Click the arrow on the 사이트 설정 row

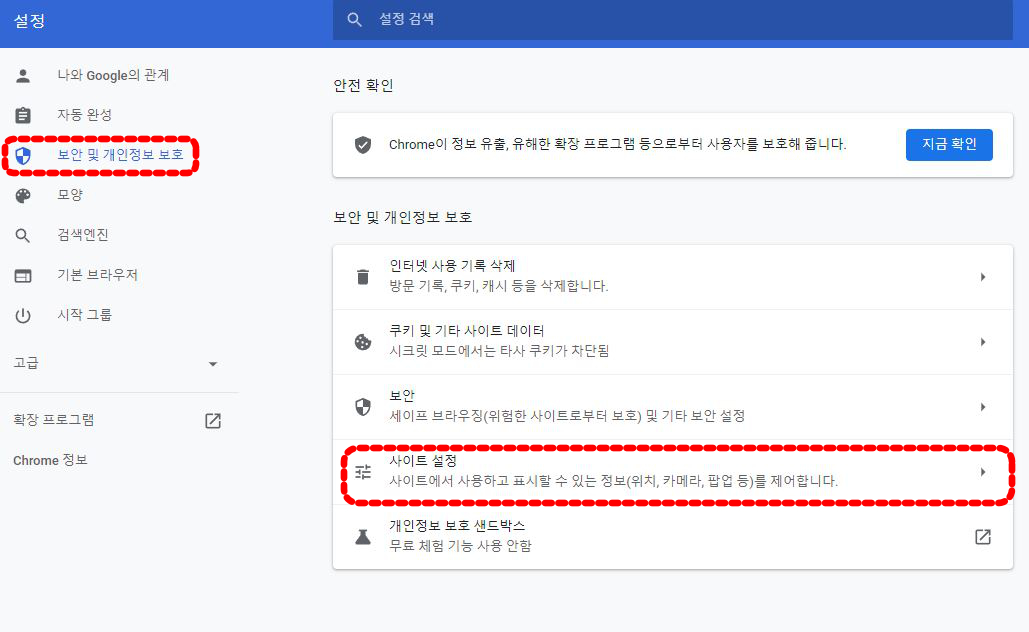[x=983, y=472]
